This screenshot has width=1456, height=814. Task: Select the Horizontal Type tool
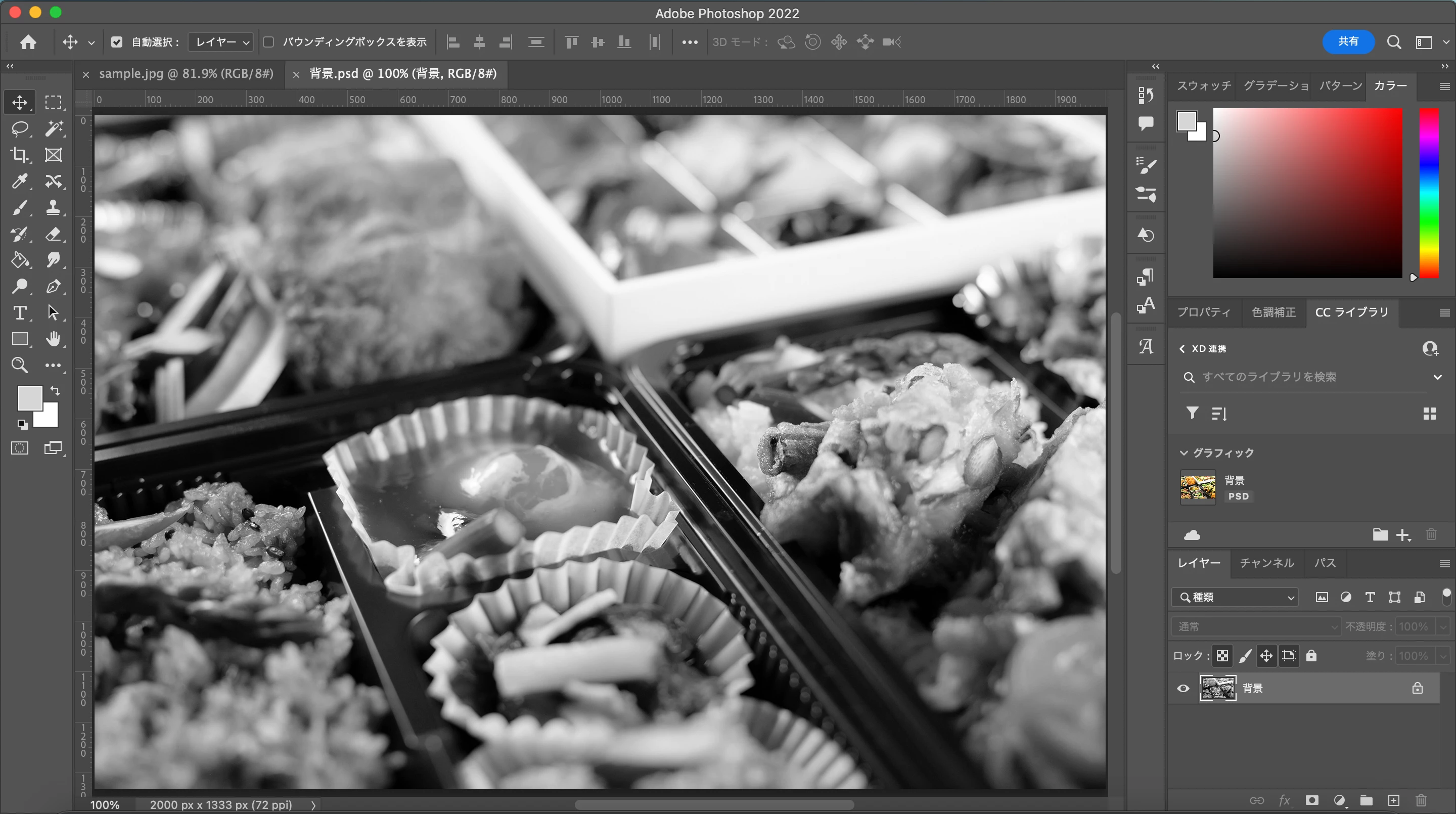(x=20, y=312)
